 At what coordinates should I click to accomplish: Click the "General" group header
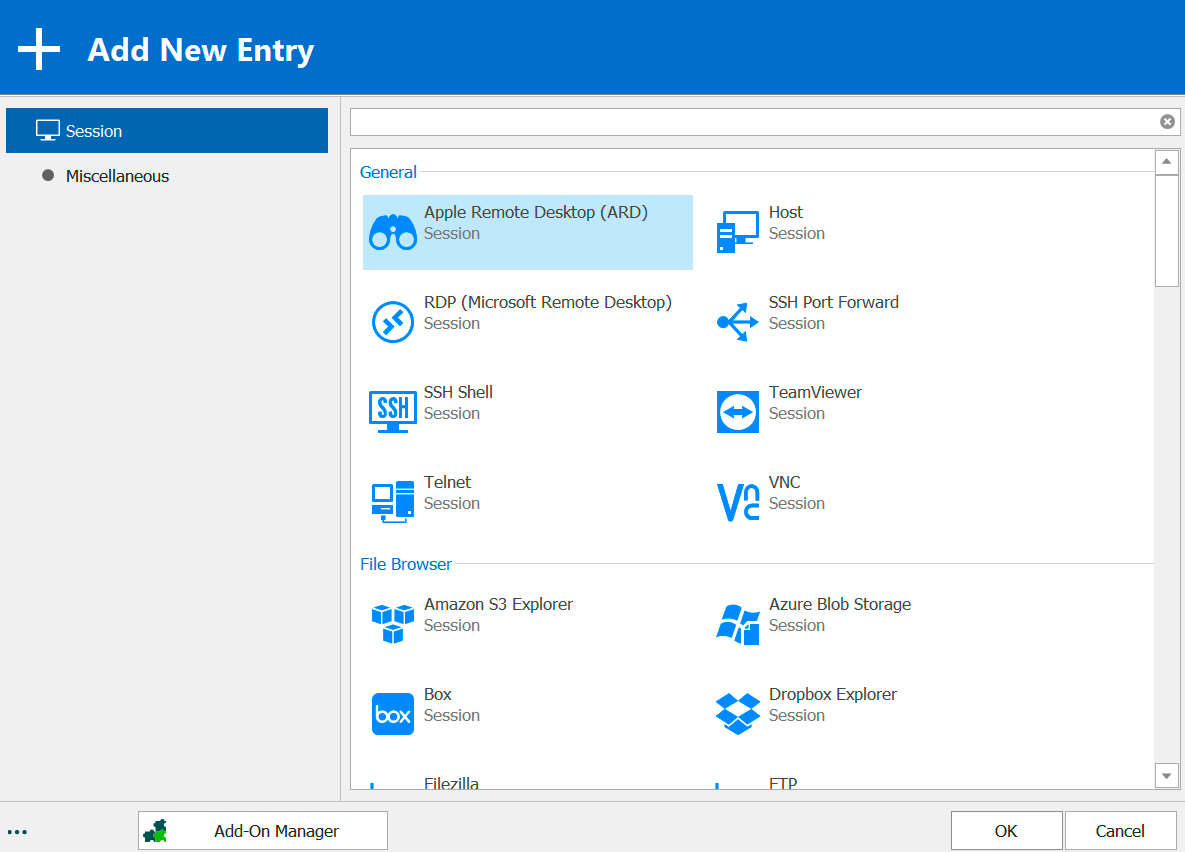click(x=388, y=172)
